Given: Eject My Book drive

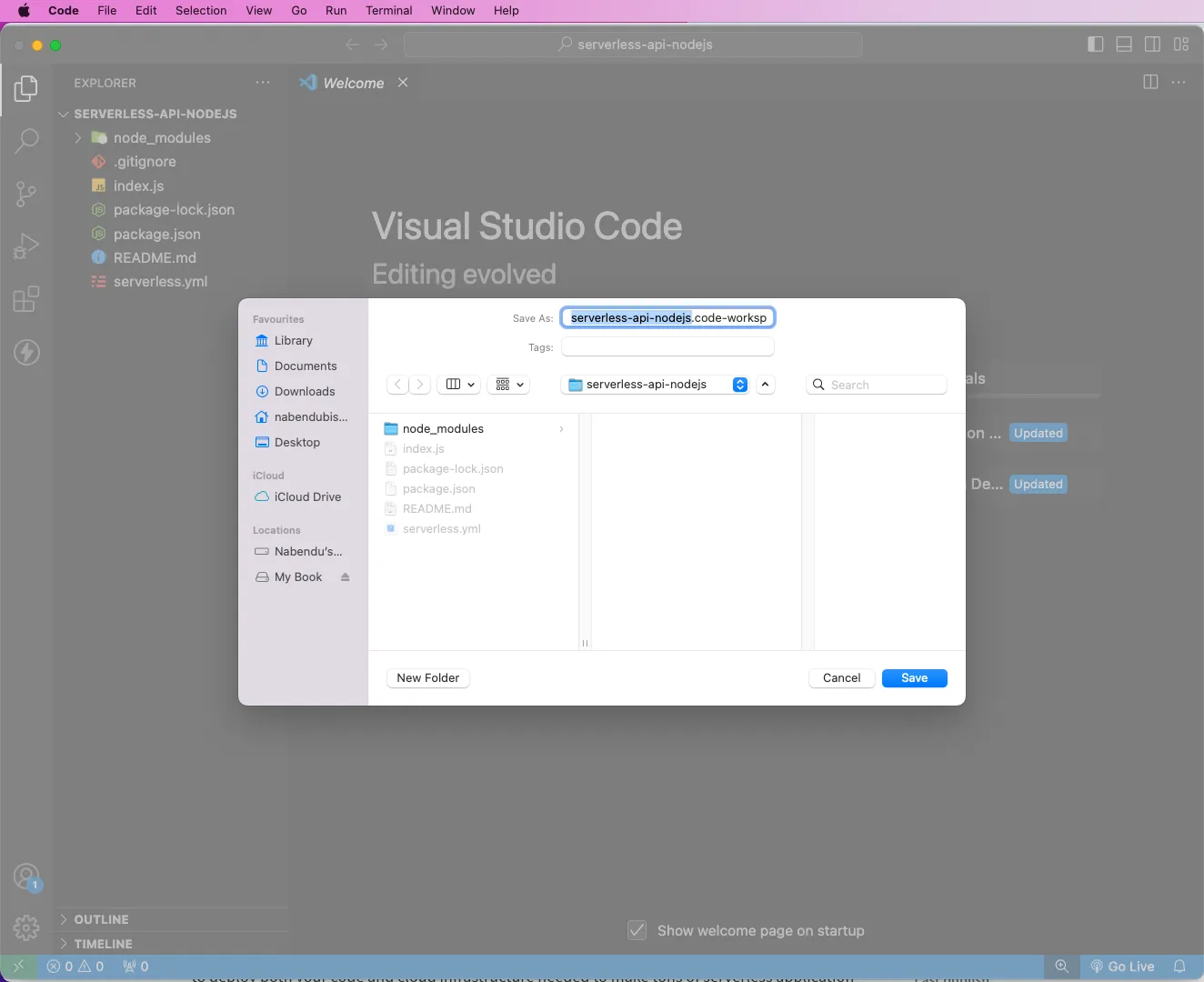Looking at the screenshot, I should (x=346, y=577).
